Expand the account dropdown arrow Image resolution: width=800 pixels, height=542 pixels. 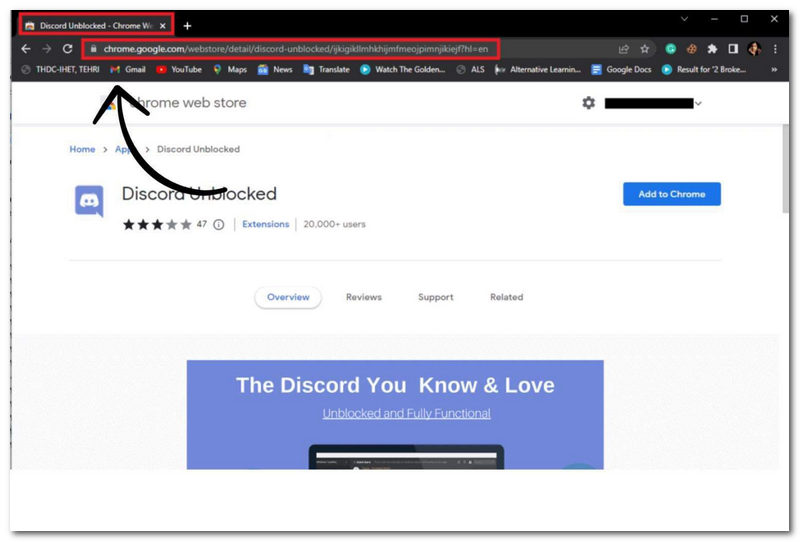click(698, 104)
